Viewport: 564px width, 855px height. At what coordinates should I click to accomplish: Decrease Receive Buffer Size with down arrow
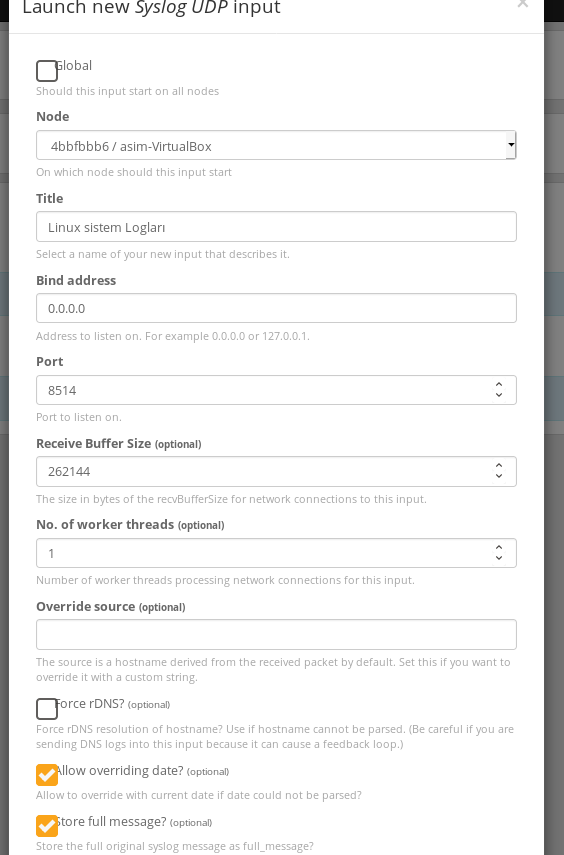tap(499, 476)
